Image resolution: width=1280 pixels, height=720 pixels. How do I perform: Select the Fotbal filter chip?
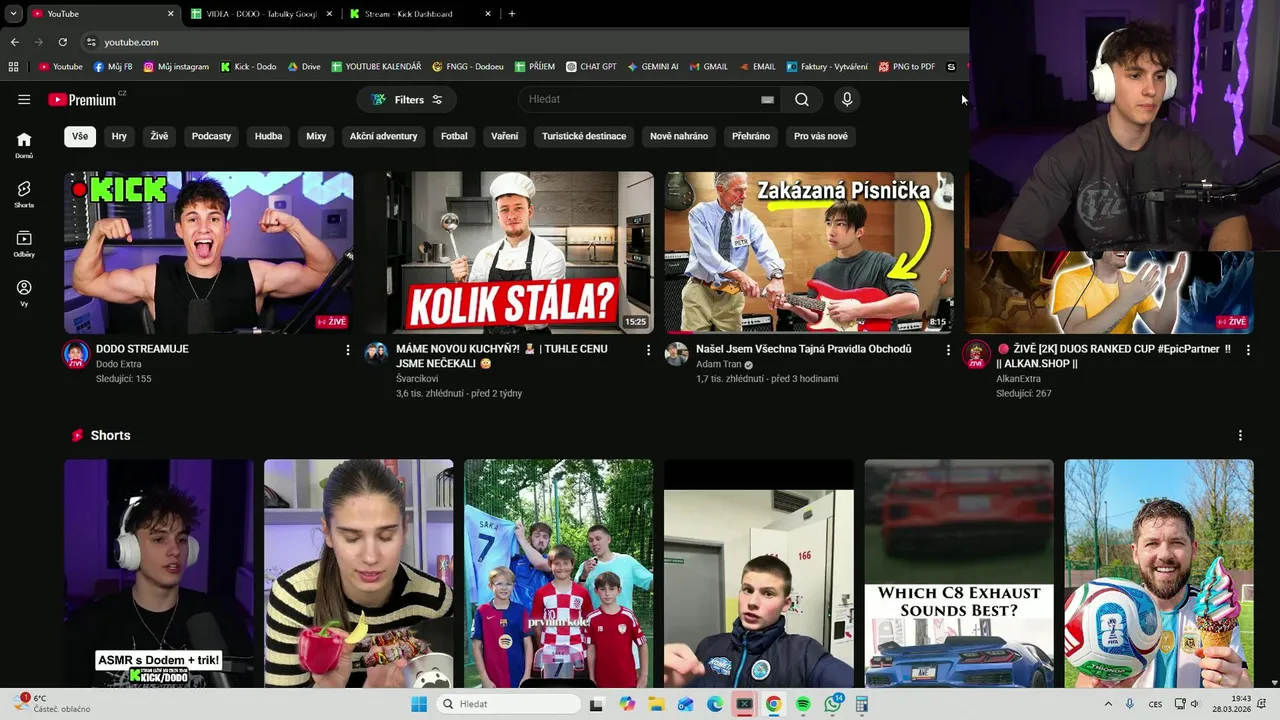[x=454, y=136]
